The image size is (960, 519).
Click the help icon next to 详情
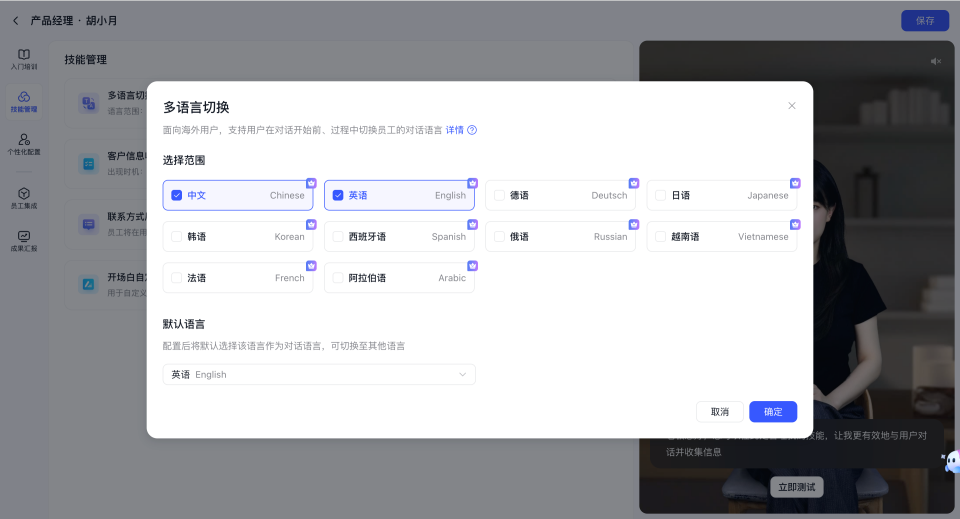pos(472,130)
